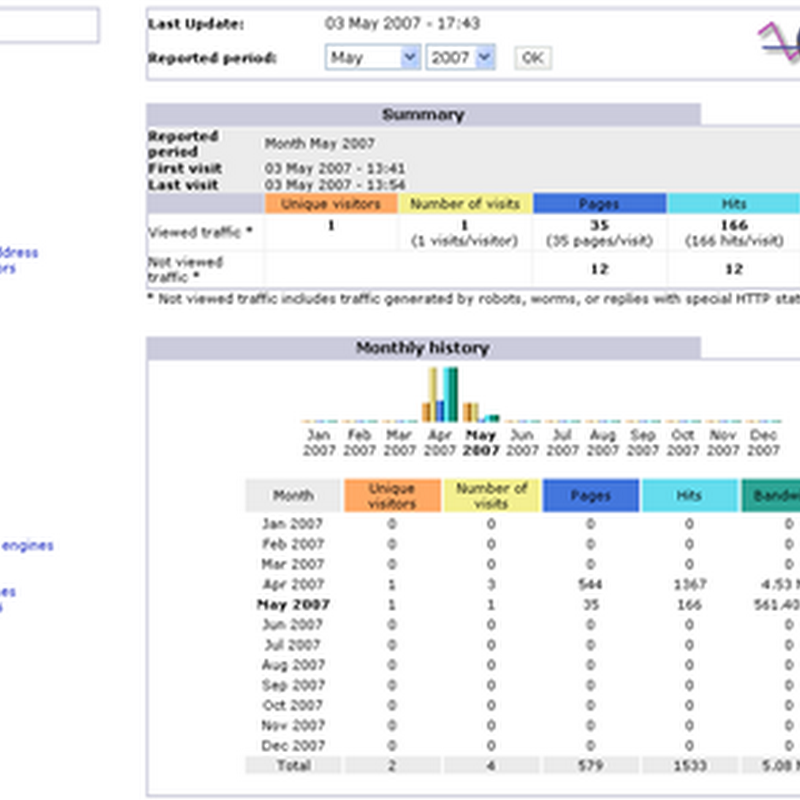Select the blue Pages header in Summary
800x800 pixels.
599,204
